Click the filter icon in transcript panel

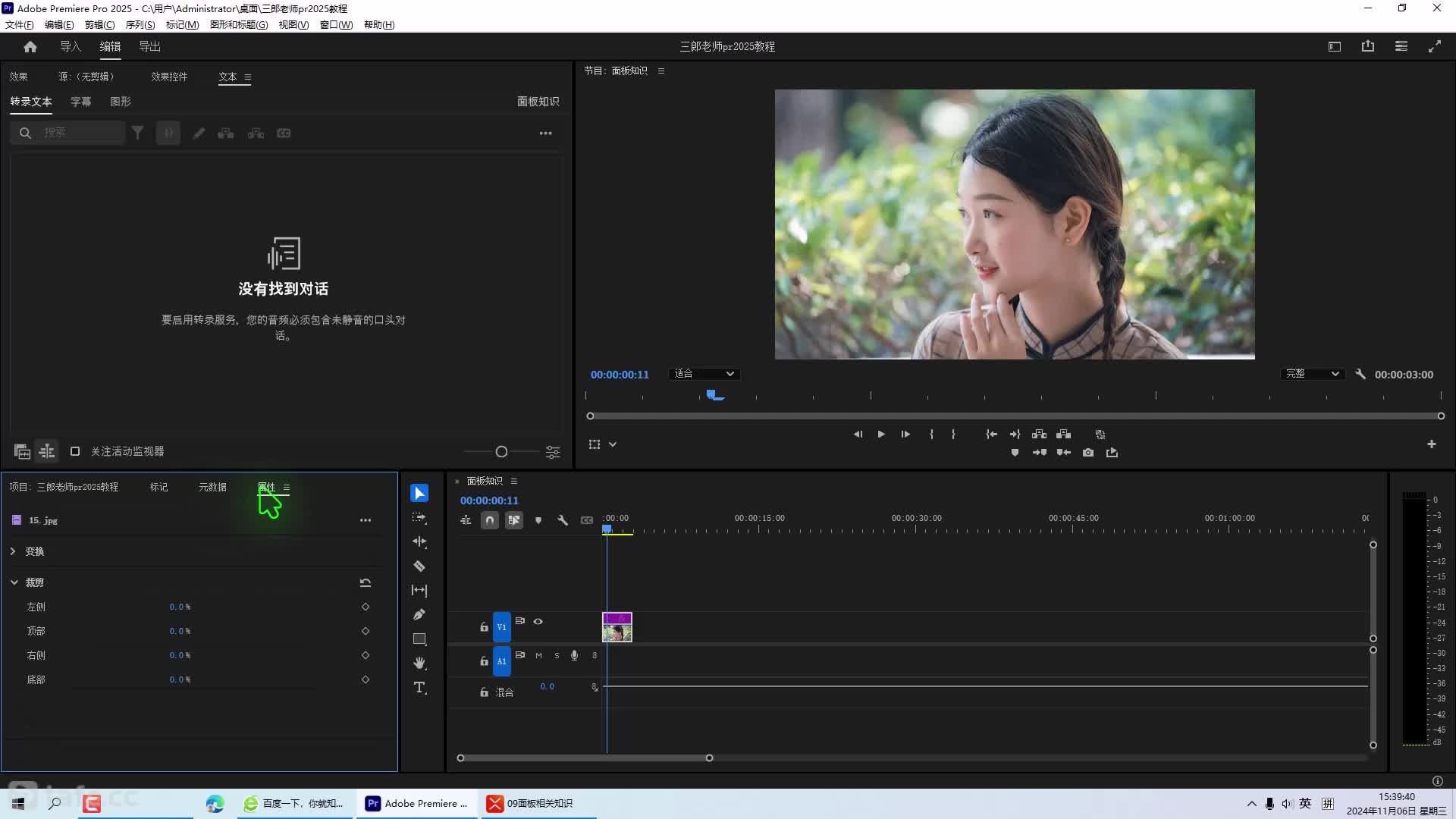(x=138, y=133)
